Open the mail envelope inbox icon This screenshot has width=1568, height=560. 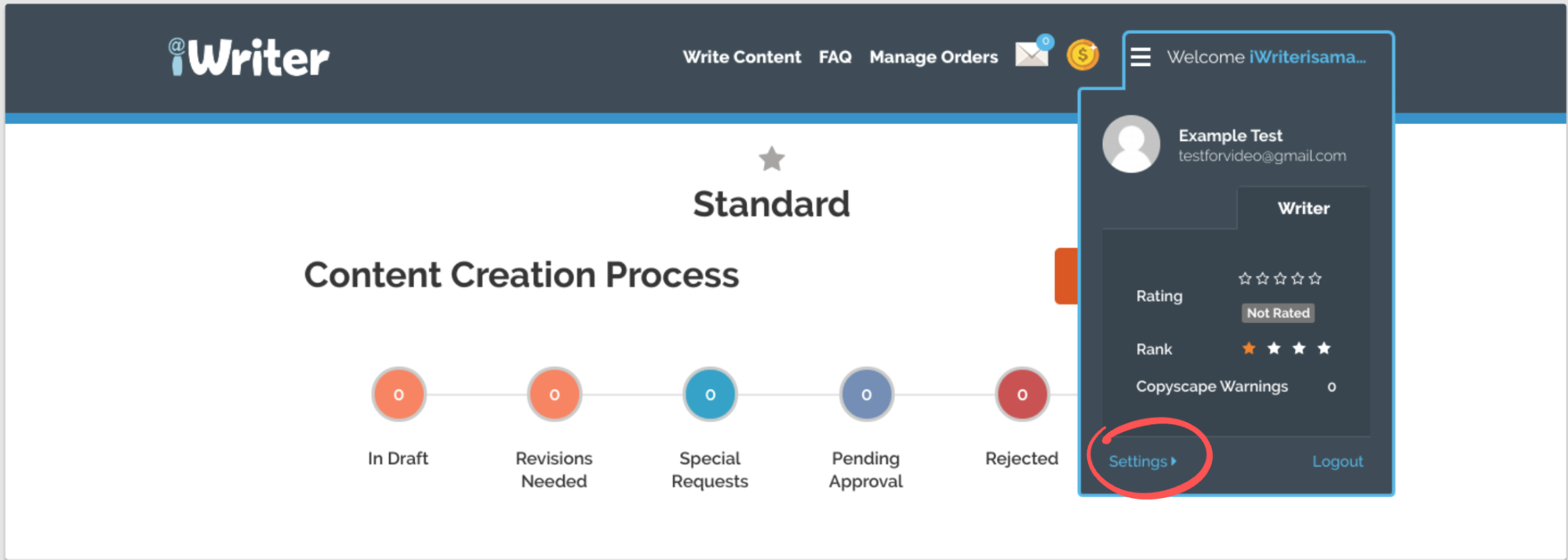pyautogui.click(x=1031, y=54)
